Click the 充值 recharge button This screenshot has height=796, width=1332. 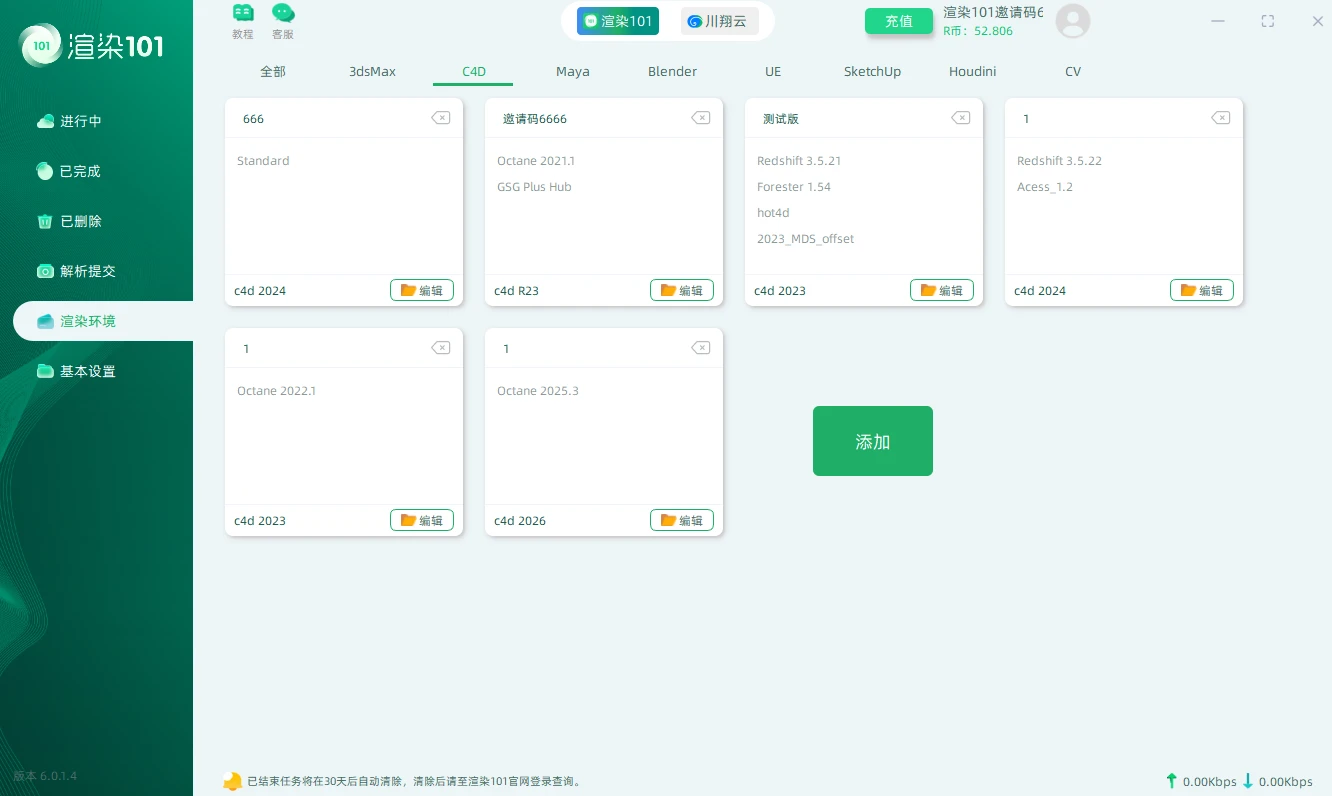pyautogui.click(x=899, y=21)
